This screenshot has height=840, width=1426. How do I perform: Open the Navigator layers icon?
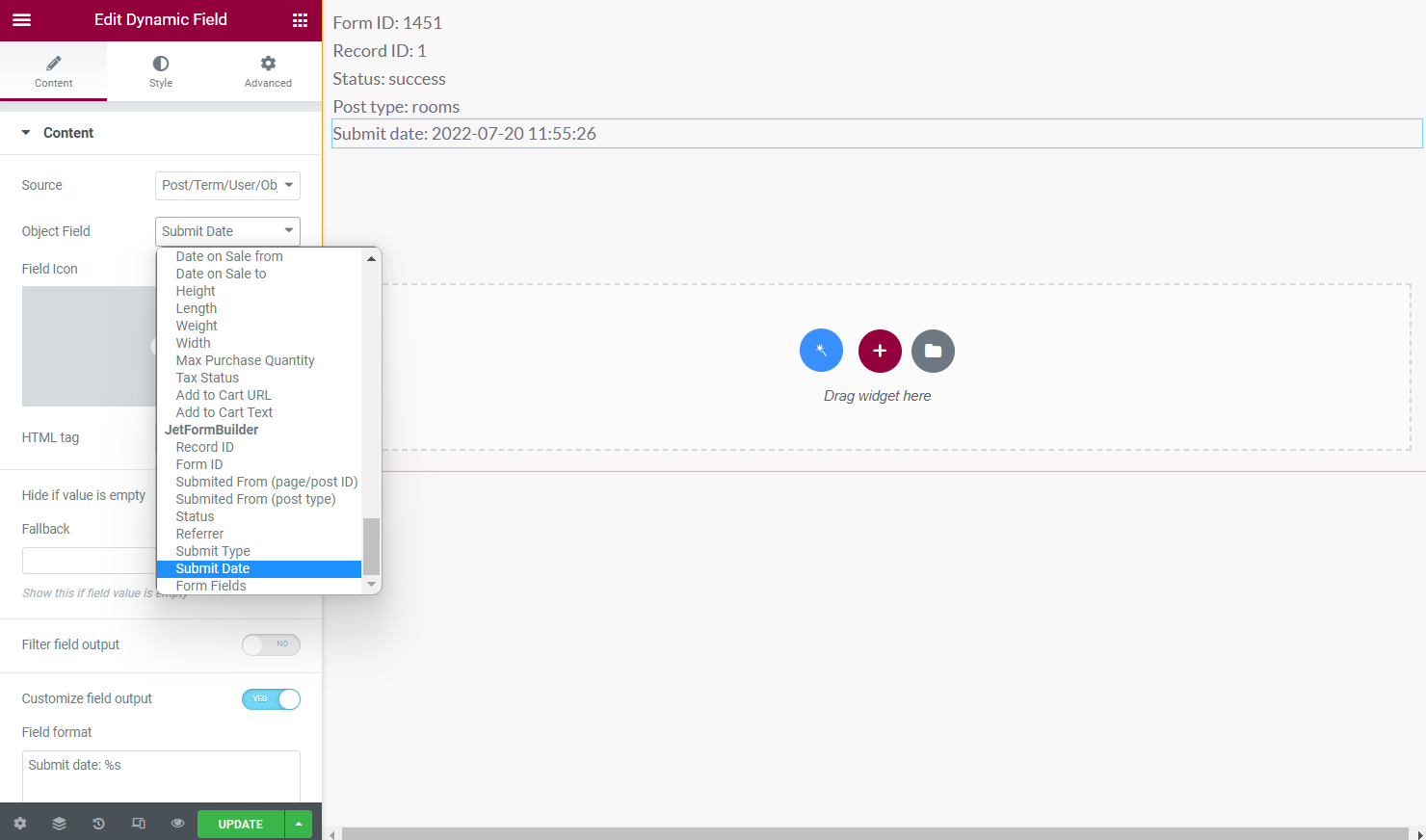59,824
